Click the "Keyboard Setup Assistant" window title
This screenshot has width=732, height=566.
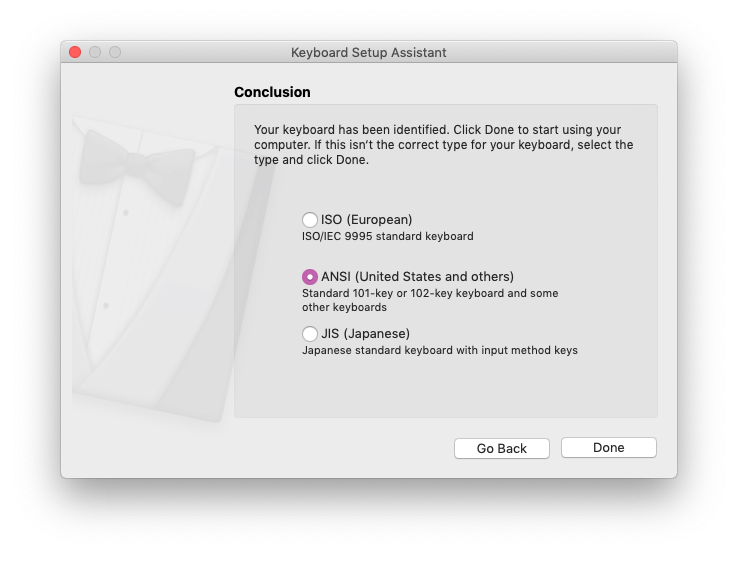pyautogui.click(x=368, y=52)
